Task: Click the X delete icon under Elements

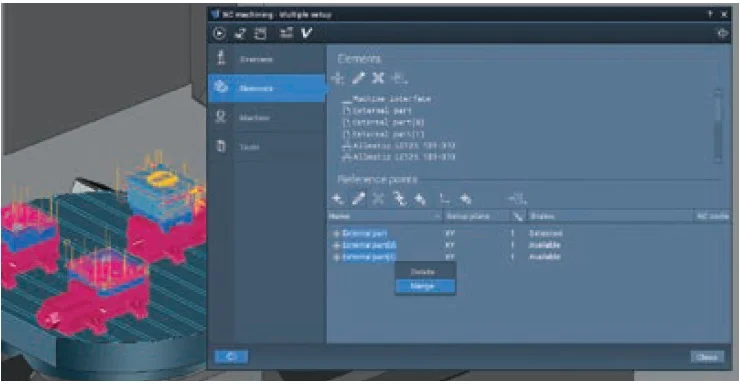Action: pos(378,78)
